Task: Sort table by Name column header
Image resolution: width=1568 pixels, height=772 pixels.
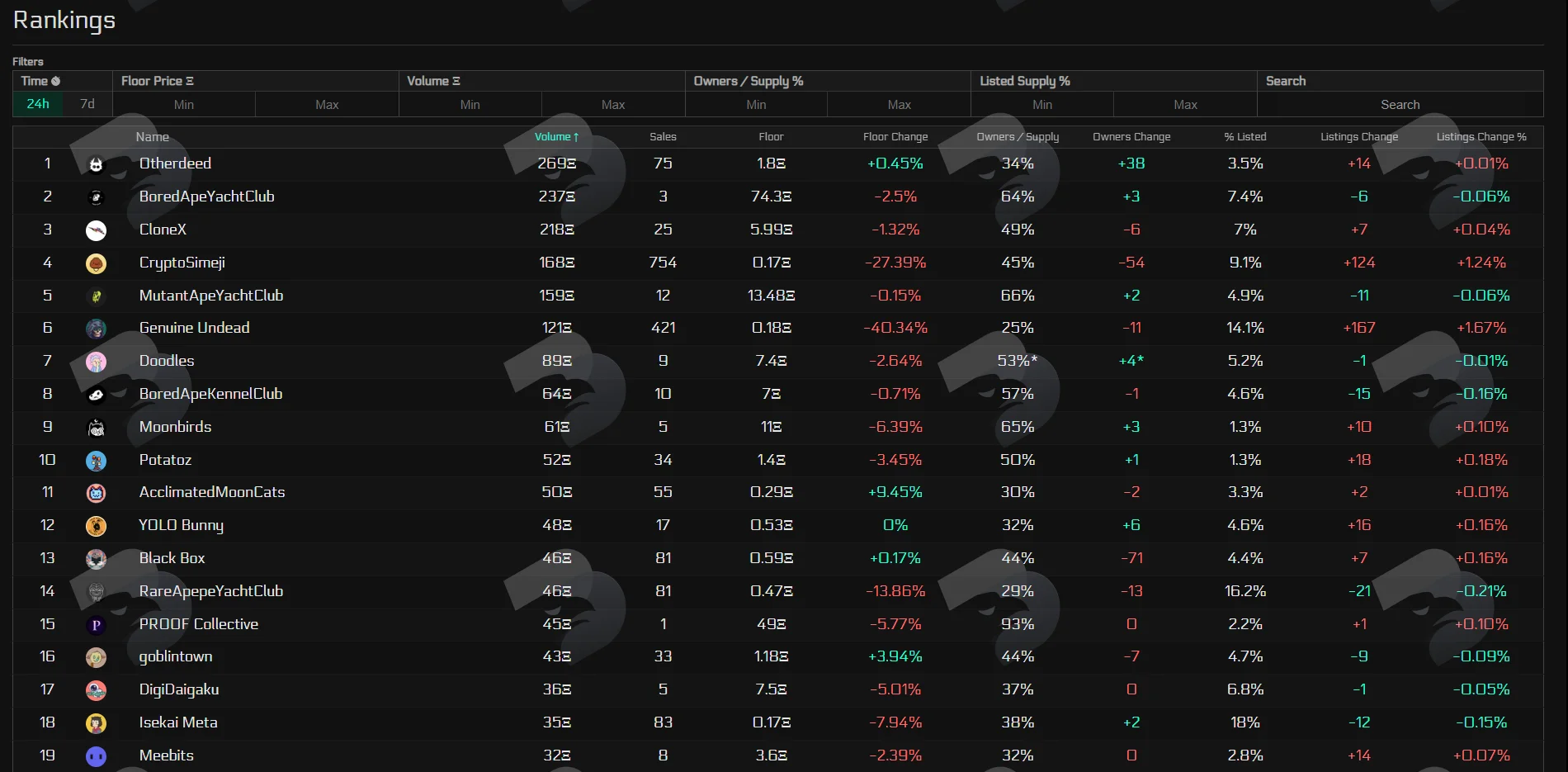Action: coord(153,137)
